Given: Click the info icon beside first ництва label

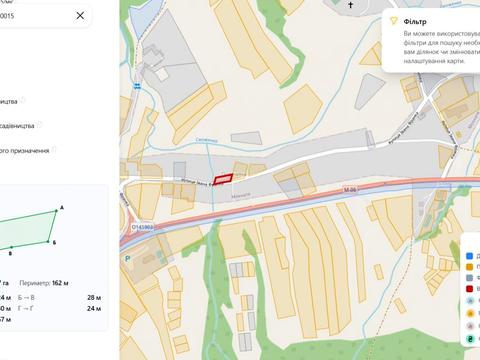Looking at the screenshot, I should [x=23, y=100].
